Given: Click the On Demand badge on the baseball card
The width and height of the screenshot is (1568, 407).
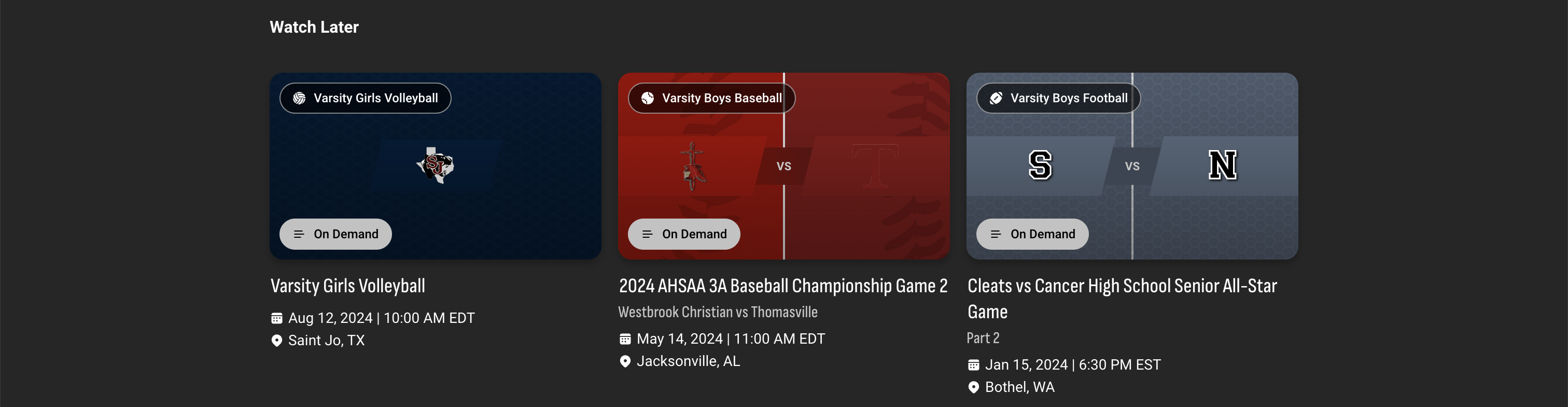Looking at the screenshot, I should pos(683,234).
